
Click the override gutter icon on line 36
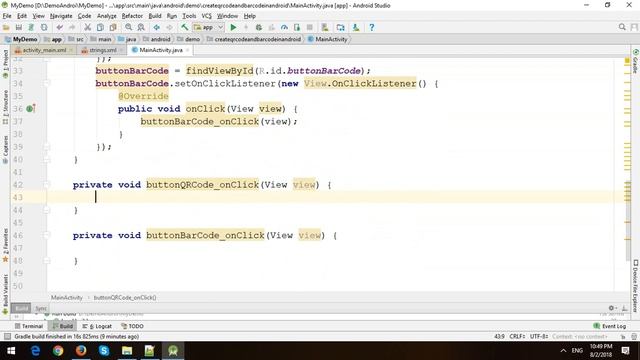(x=31, y=109)
